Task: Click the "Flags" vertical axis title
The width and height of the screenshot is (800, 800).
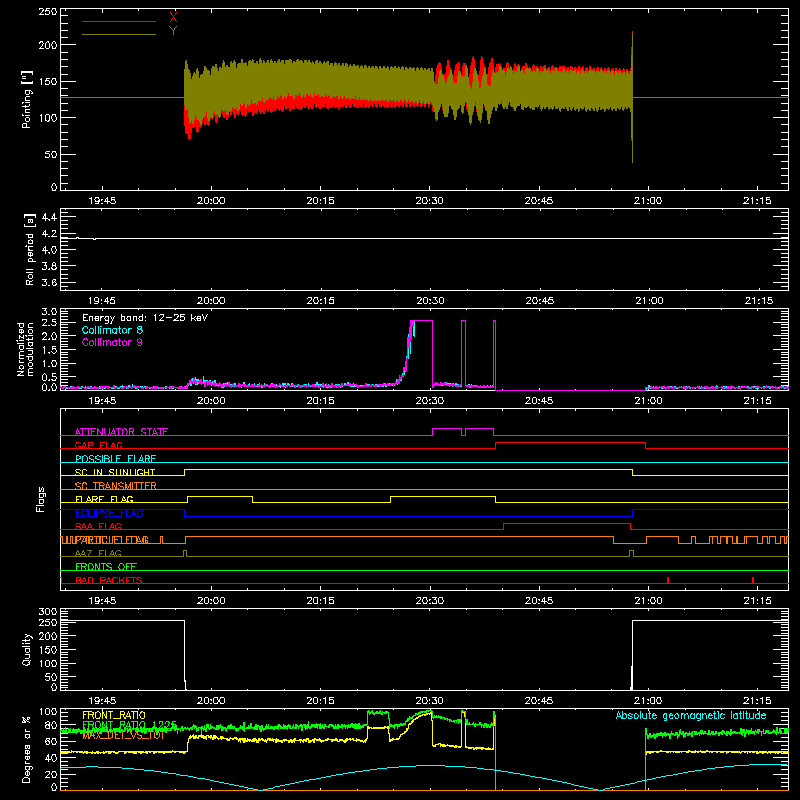Action: click(x=41, y=499)
